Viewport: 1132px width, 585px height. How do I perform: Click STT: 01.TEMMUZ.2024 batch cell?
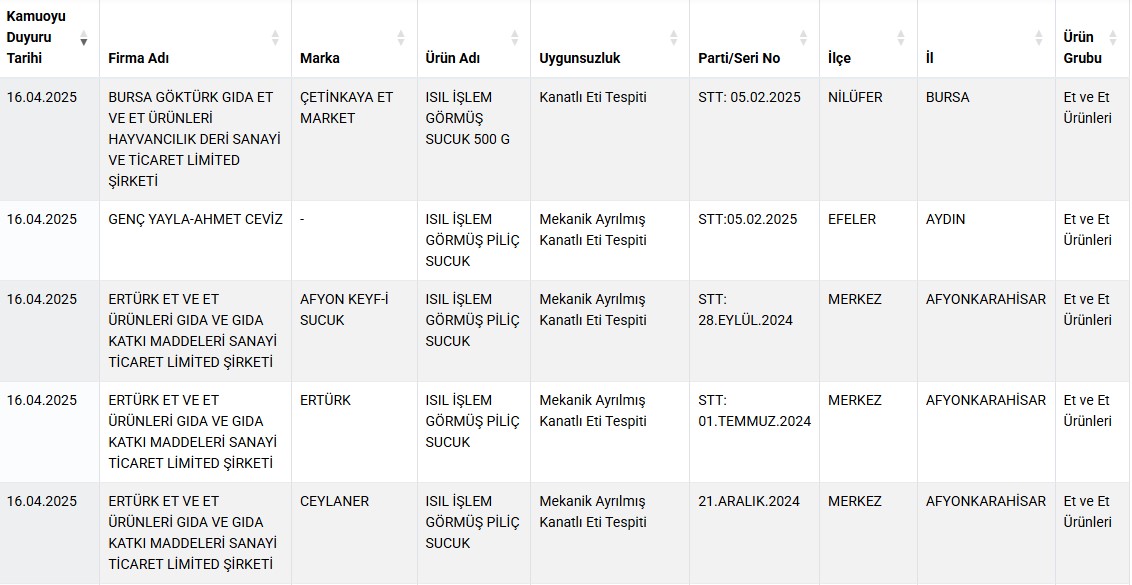tap(754, 432)
